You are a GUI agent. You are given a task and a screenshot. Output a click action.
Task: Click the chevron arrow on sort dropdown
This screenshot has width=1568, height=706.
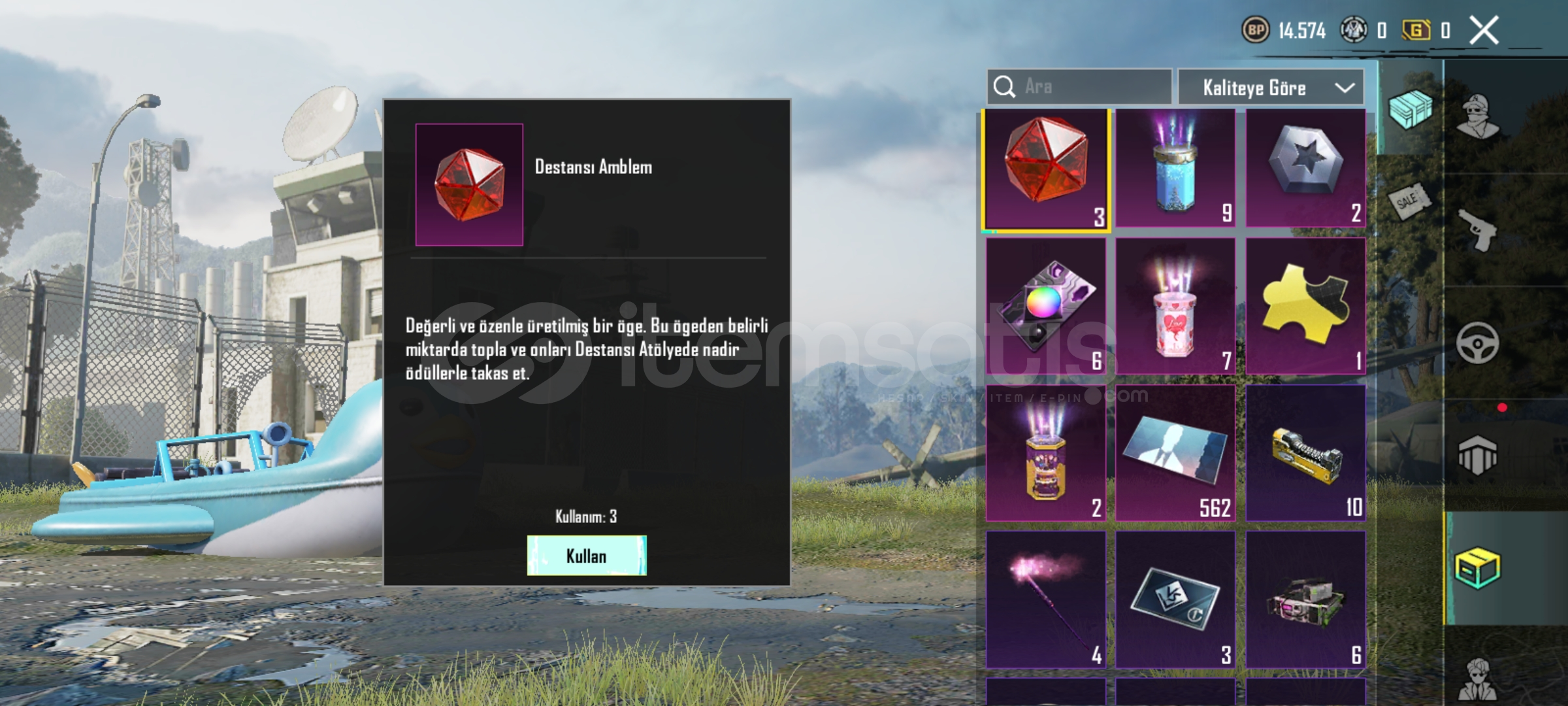(1345, 88)
